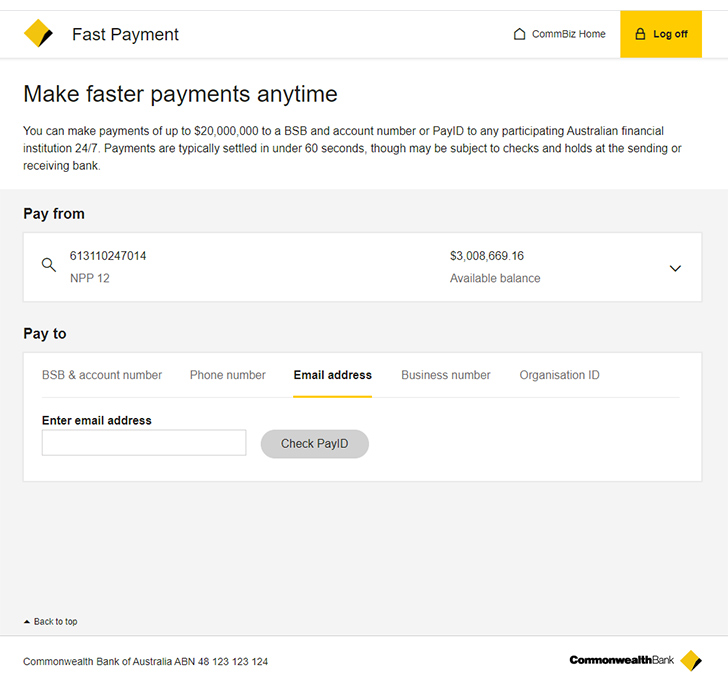Choose the Organisation ID tab

point(559,375)
